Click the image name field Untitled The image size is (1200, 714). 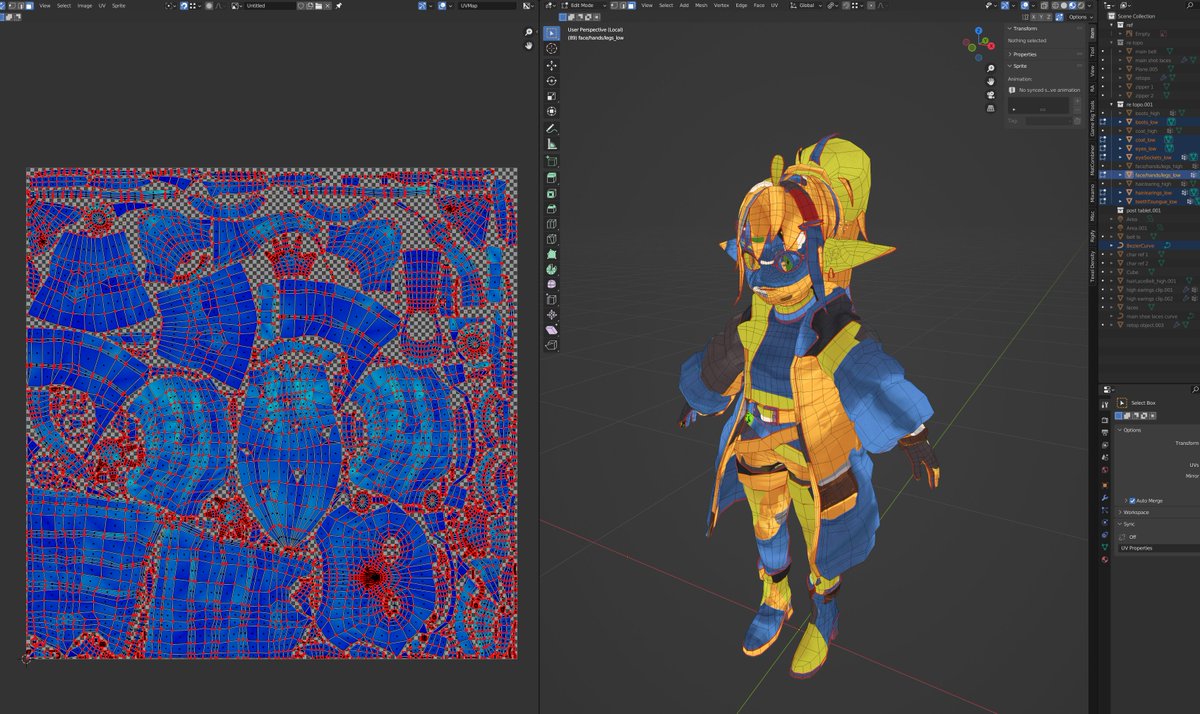(x=271, y=5)
